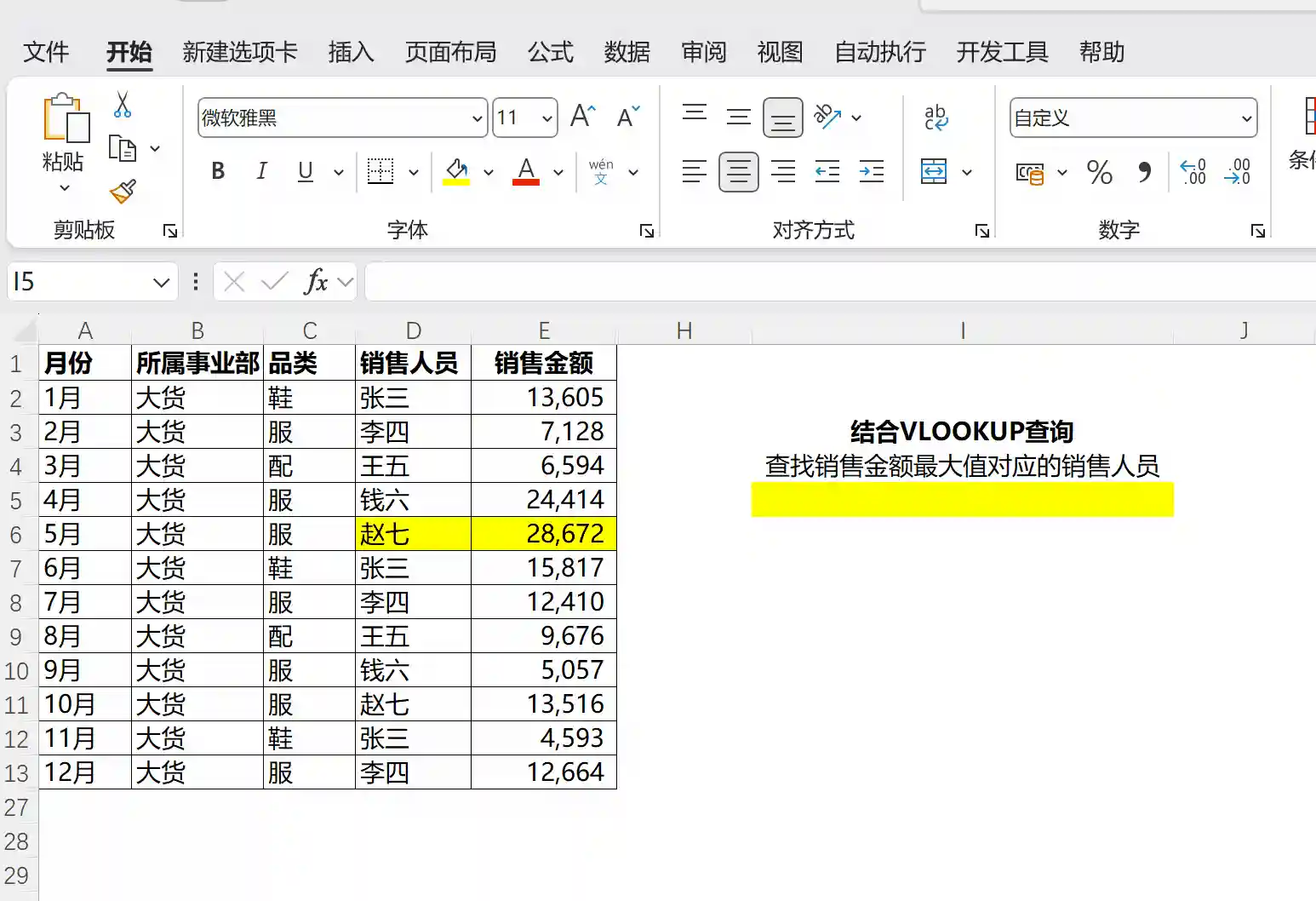Click the Increase Decimal icon
Viewport: 1316px width, 901px height.
tap(1193, 172)
